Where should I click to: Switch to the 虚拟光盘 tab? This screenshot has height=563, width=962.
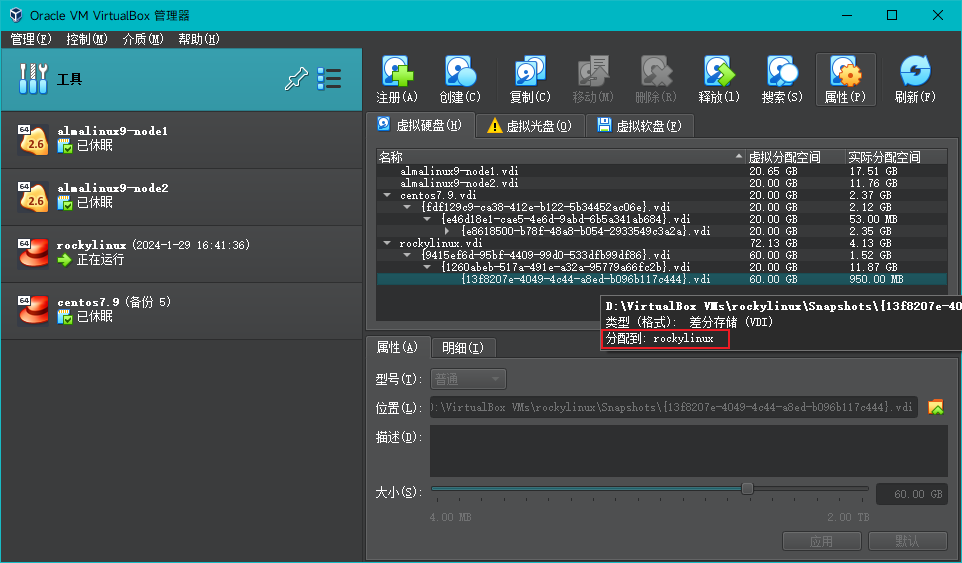pos(530,126)
